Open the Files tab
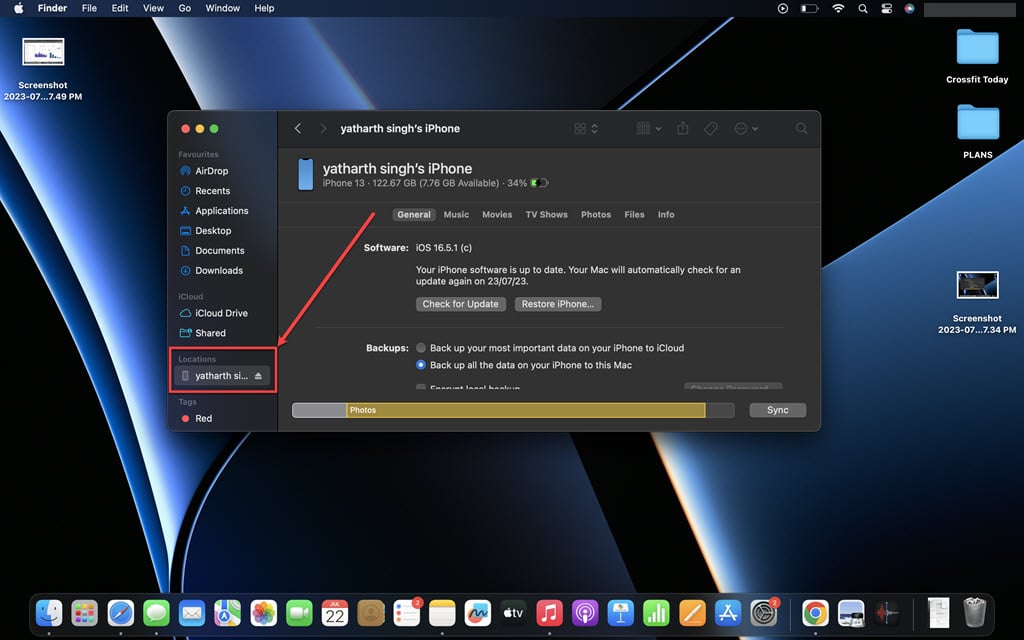This screenshot has height=640, width=1024. click(634, 215)
